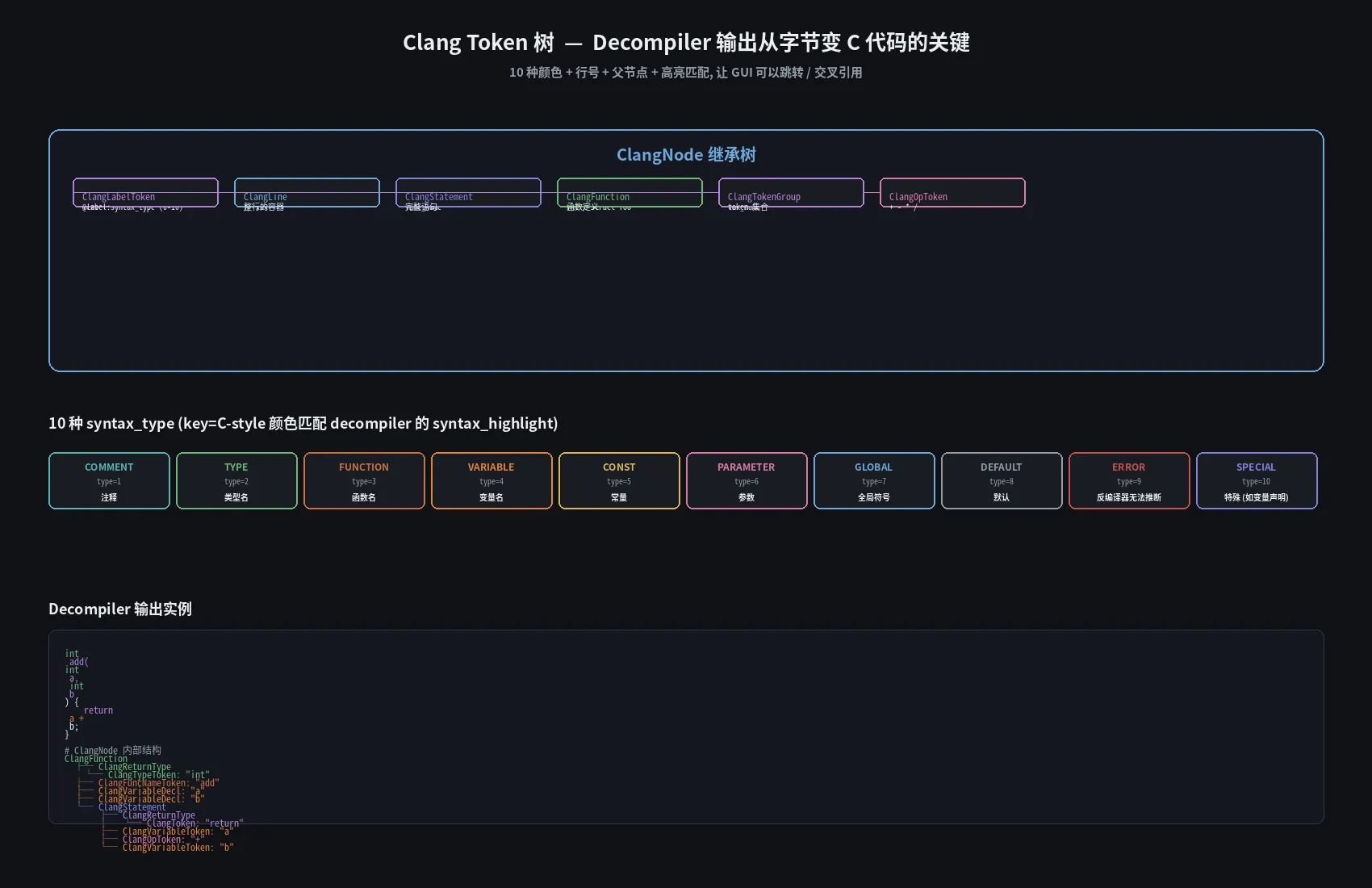Screen dimensions: 1372x888
Task: Click the ClangLabelToken node box
Action: [145, 193]
